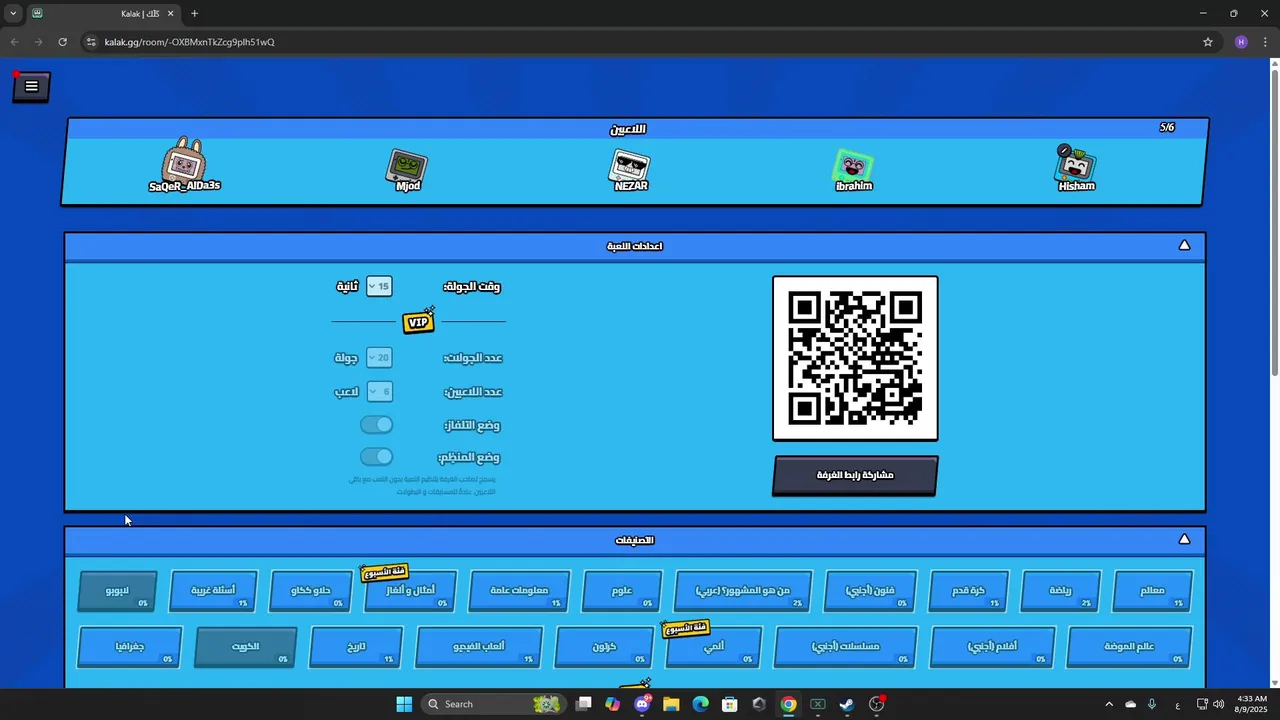The width and height of the screenshot is (1280, 720).
Task: Select the جغرافيا category
Action: point(130,647)
